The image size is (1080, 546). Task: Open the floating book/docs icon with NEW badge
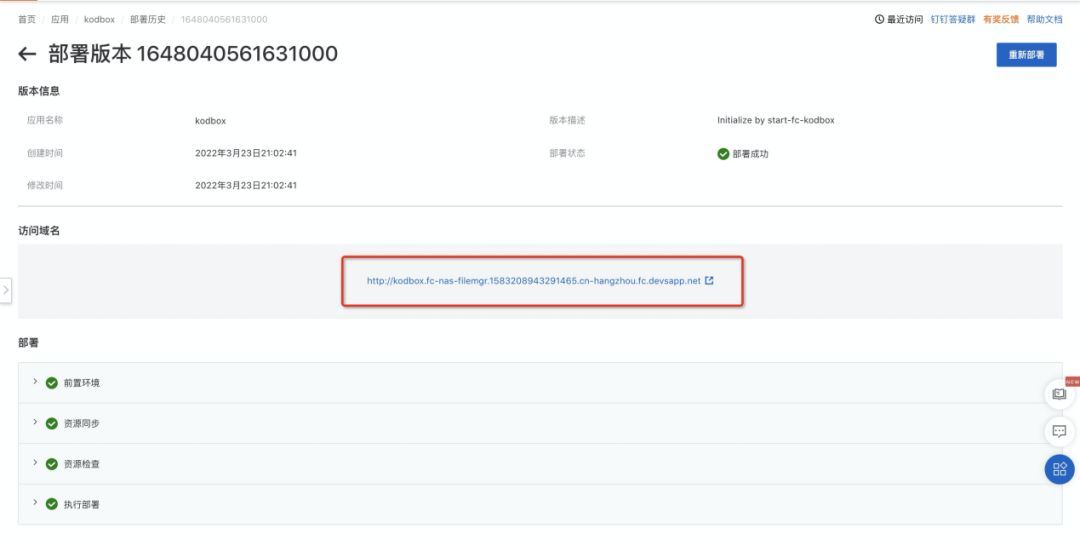[x=1059, y=395]
